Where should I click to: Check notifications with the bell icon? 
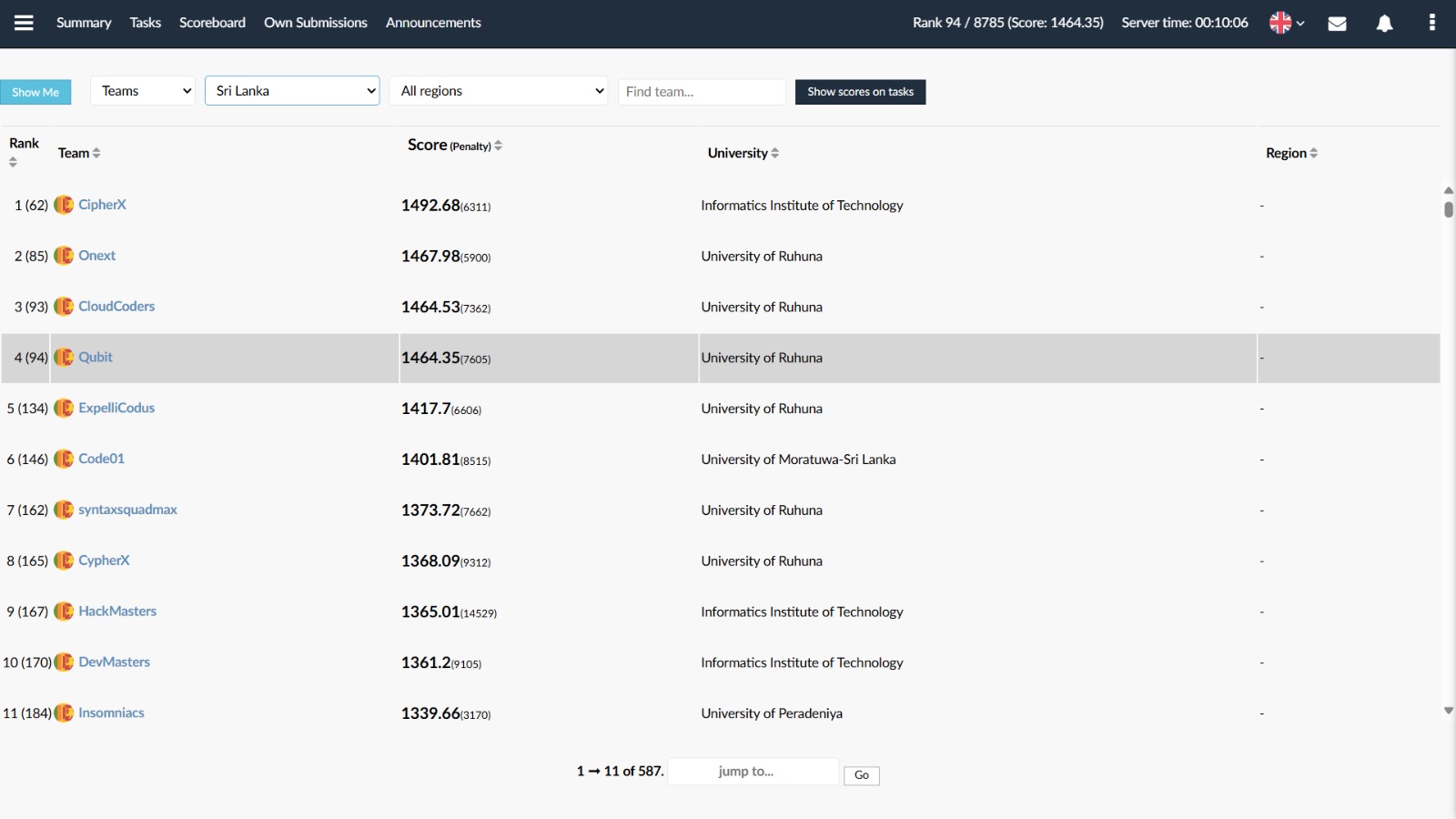point(1385,24)
